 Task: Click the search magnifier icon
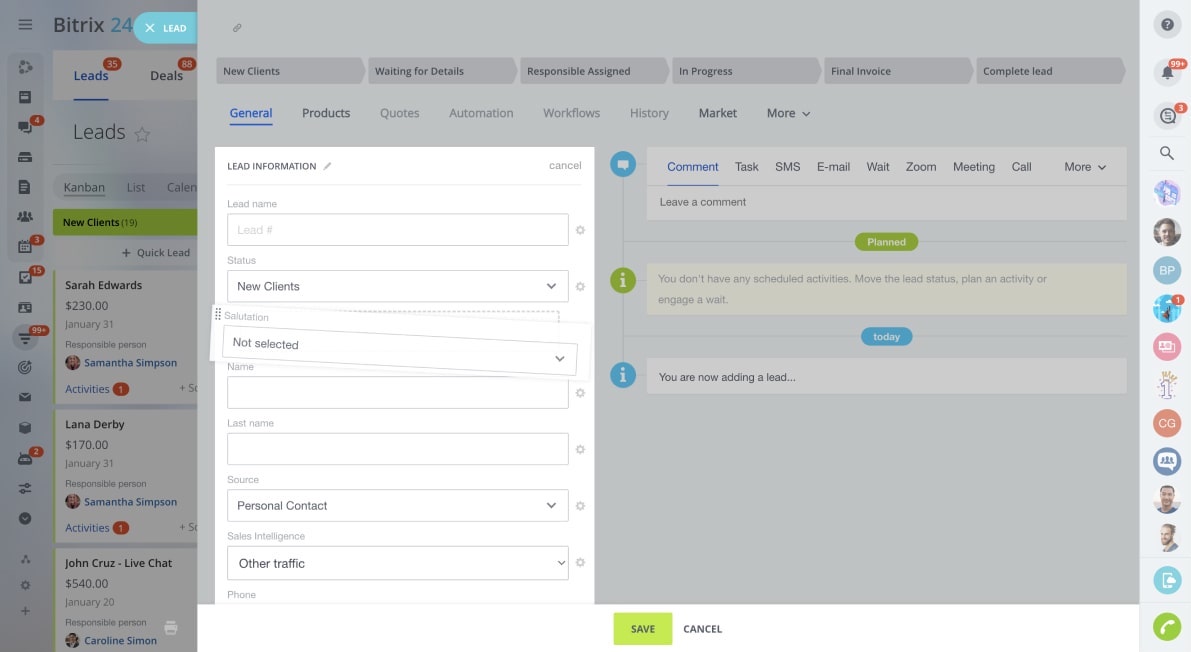coord(1166,153)
